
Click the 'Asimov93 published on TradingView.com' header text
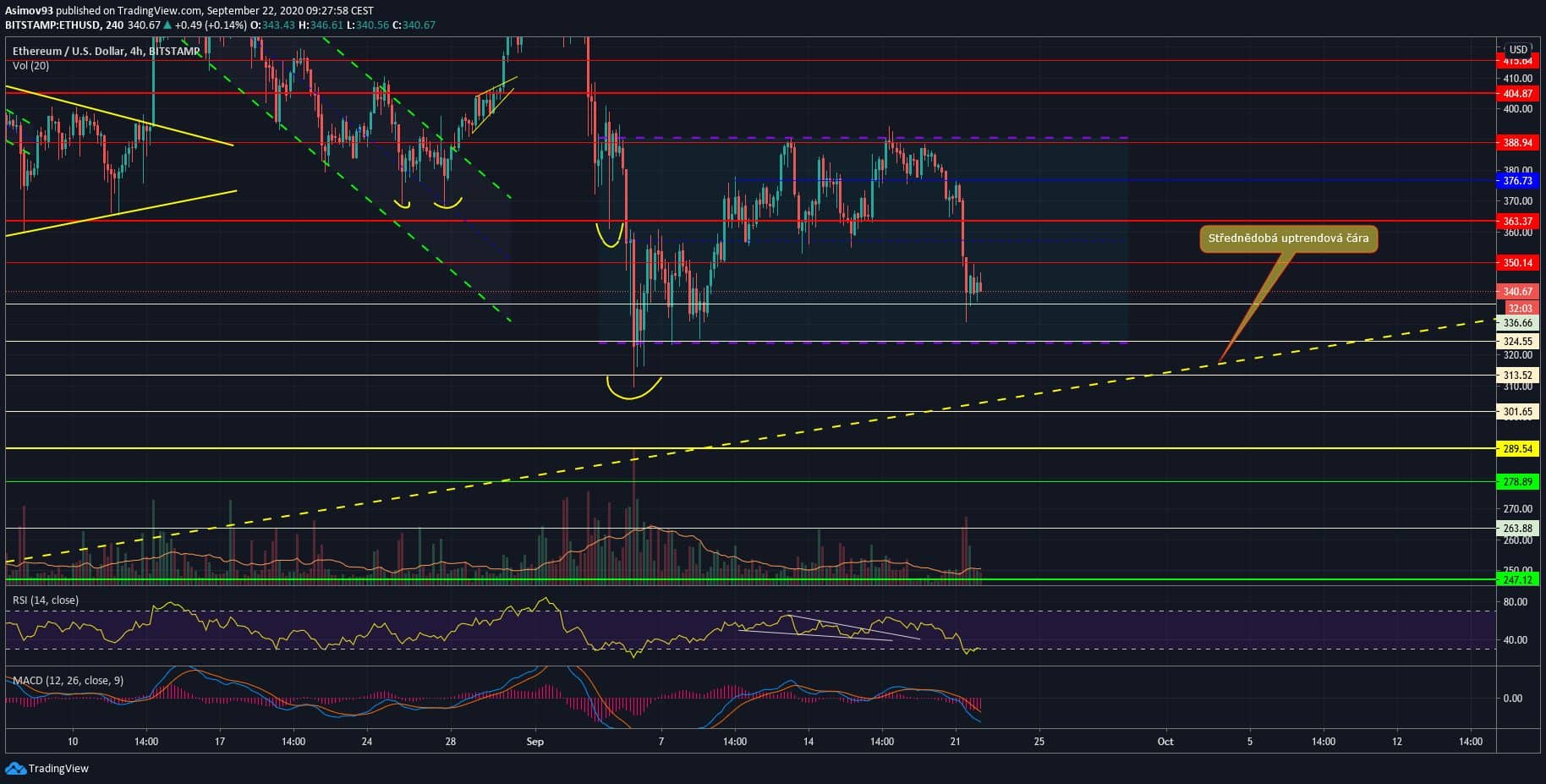point(103,10)
